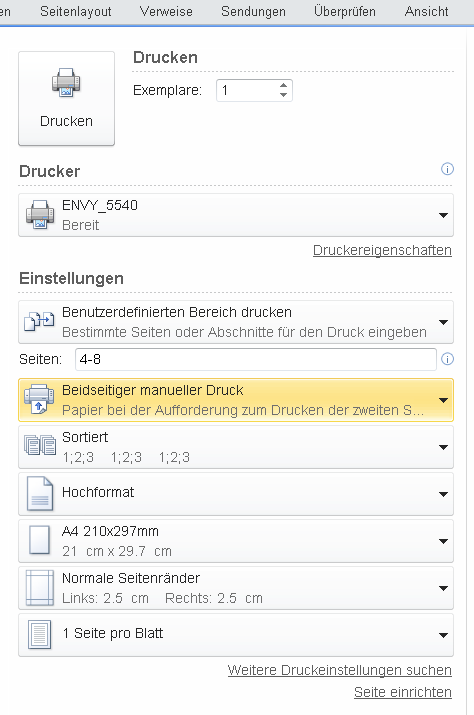Click into the Seiten input field

point(255,359)
